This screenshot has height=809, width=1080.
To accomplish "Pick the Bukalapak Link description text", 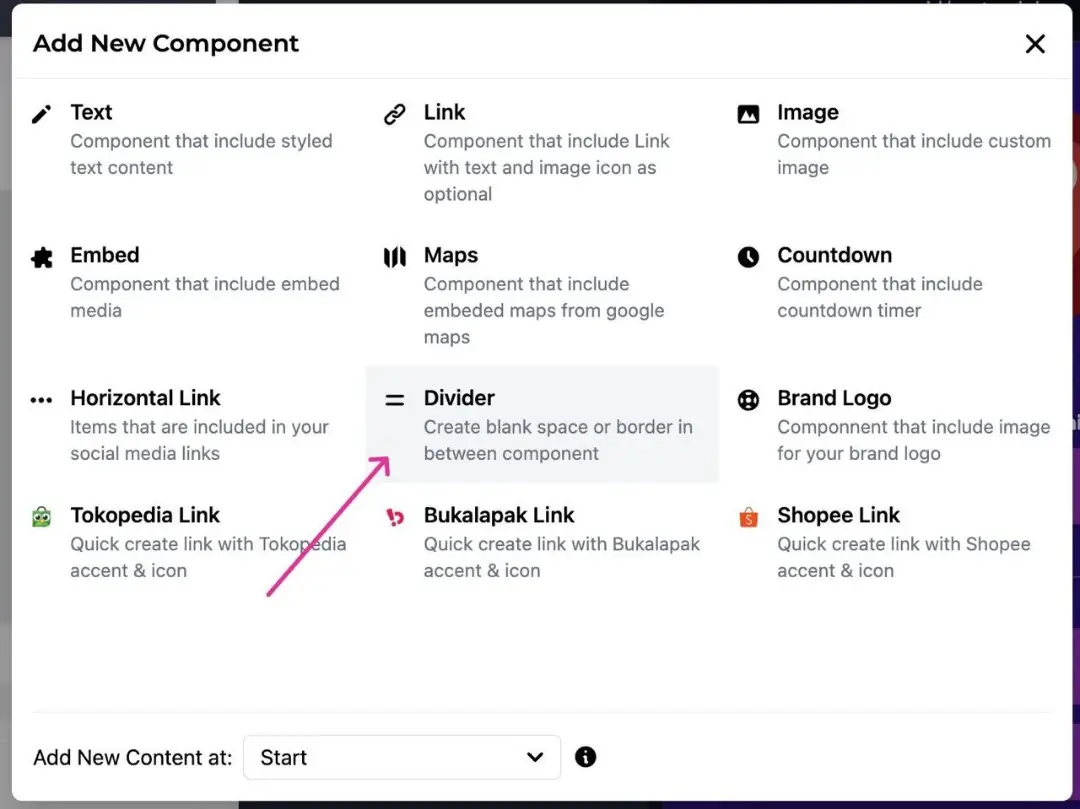I will (x=561, y=557).
